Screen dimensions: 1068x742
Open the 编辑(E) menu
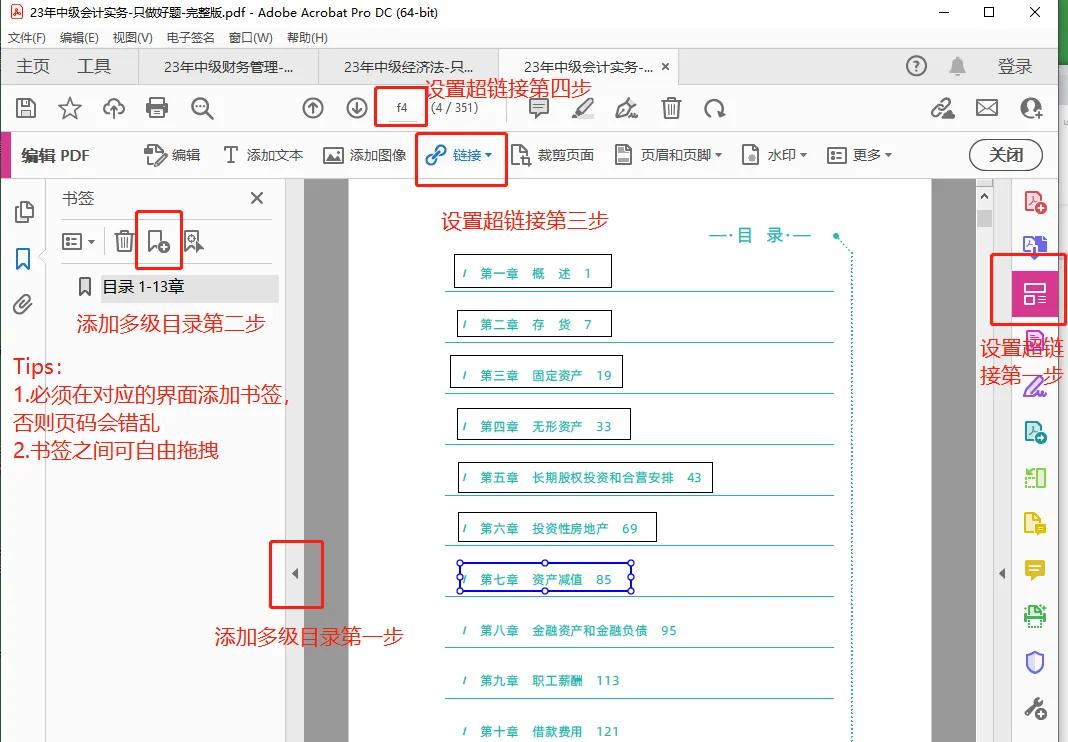79,37
